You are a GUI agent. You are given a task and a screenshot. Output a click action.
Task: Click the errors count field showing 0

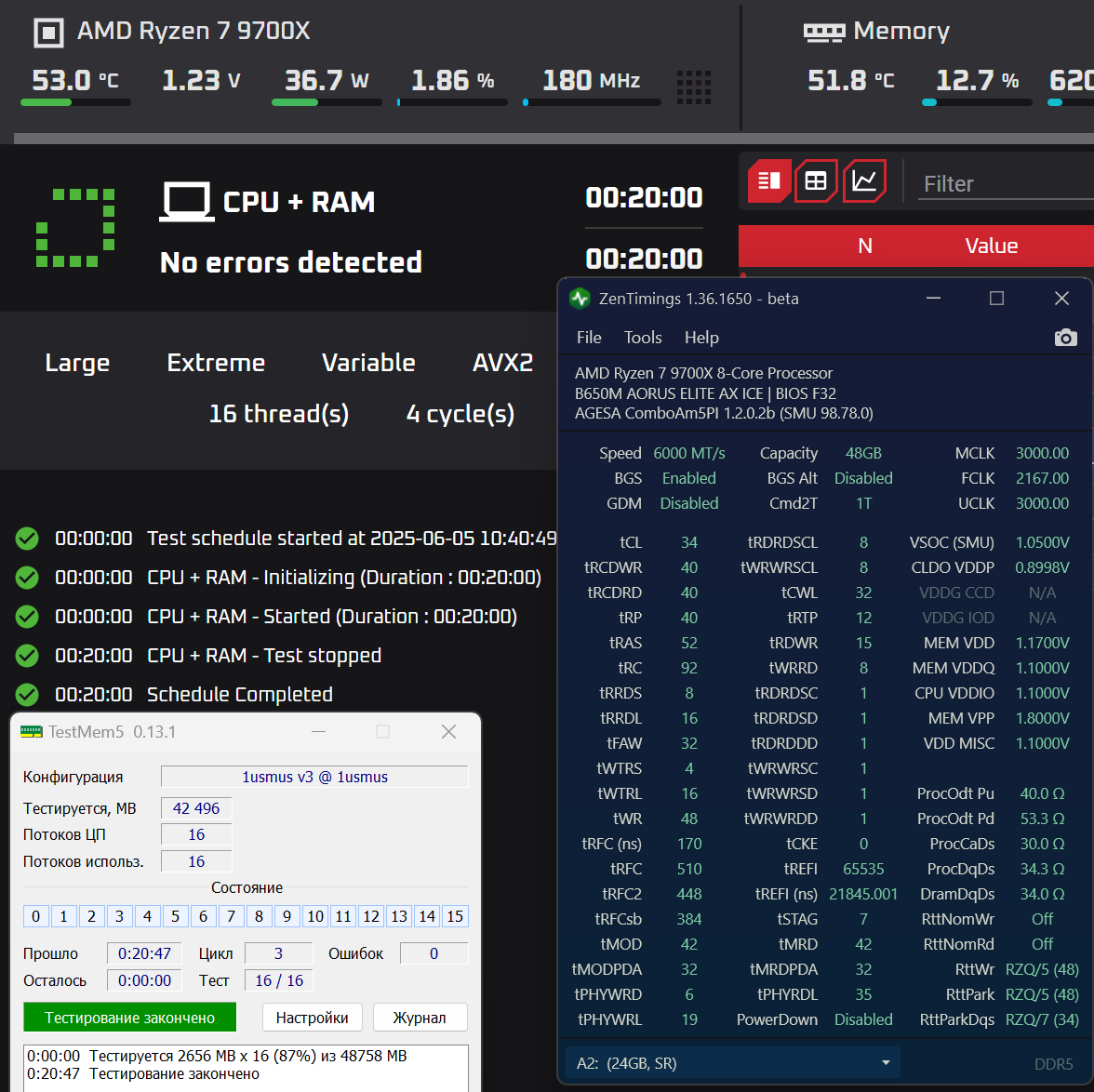click(x=434, y=953)
